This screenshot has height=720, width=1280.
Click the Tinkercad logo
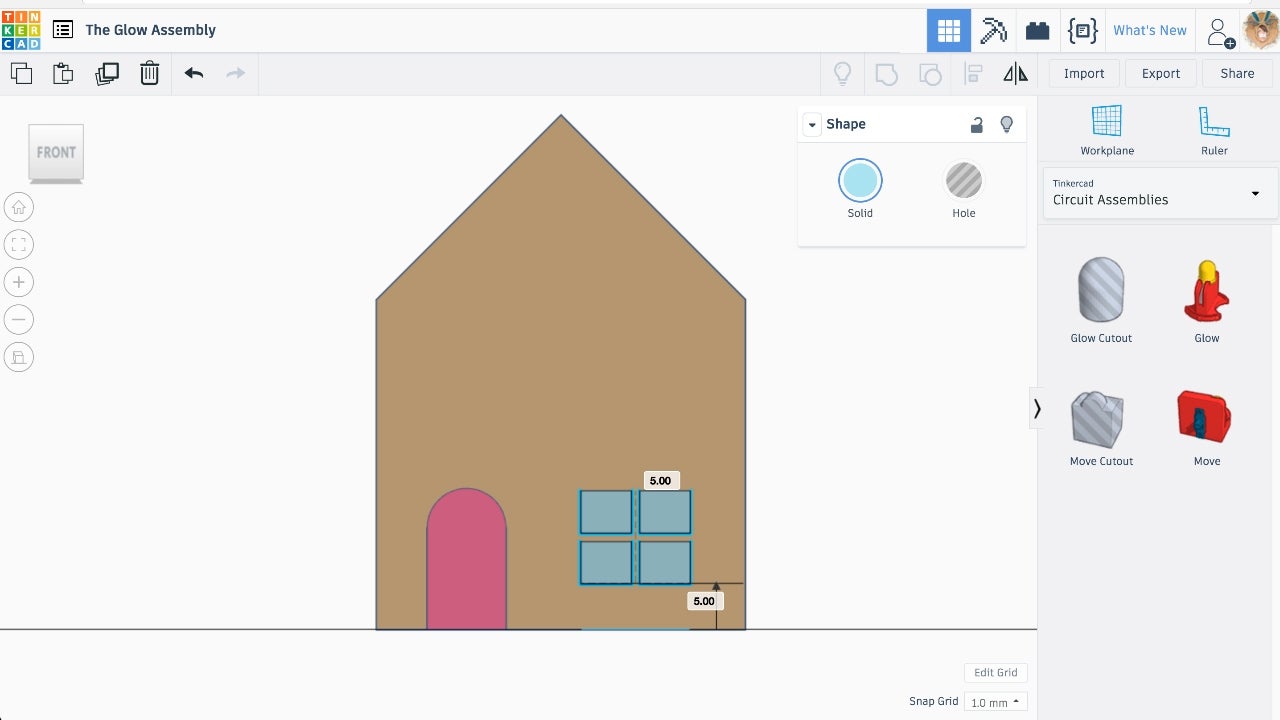(x=21, y=30)
